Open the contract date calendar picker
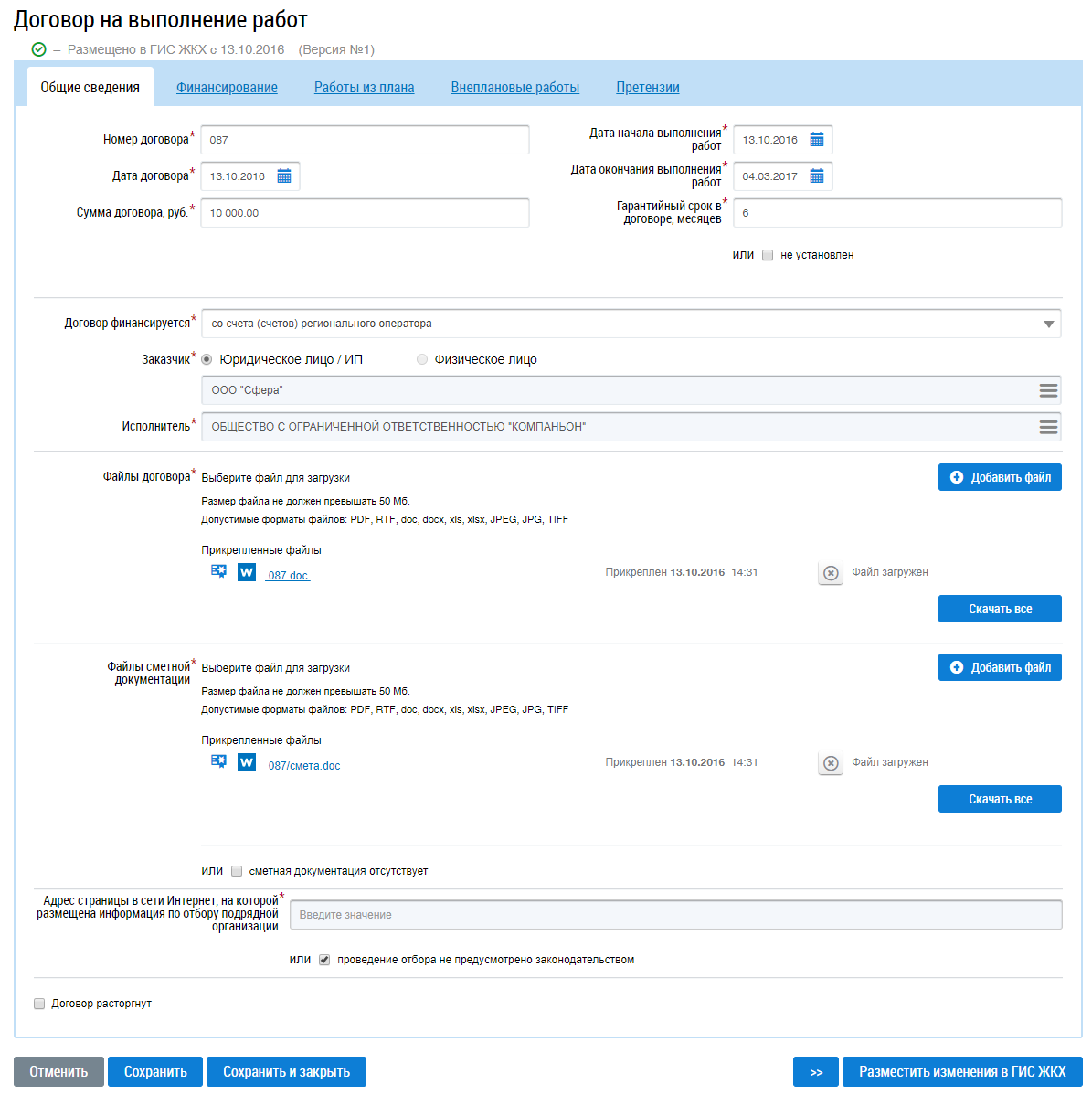Screen dimensions: 1092x1095 tap(284, 176)
